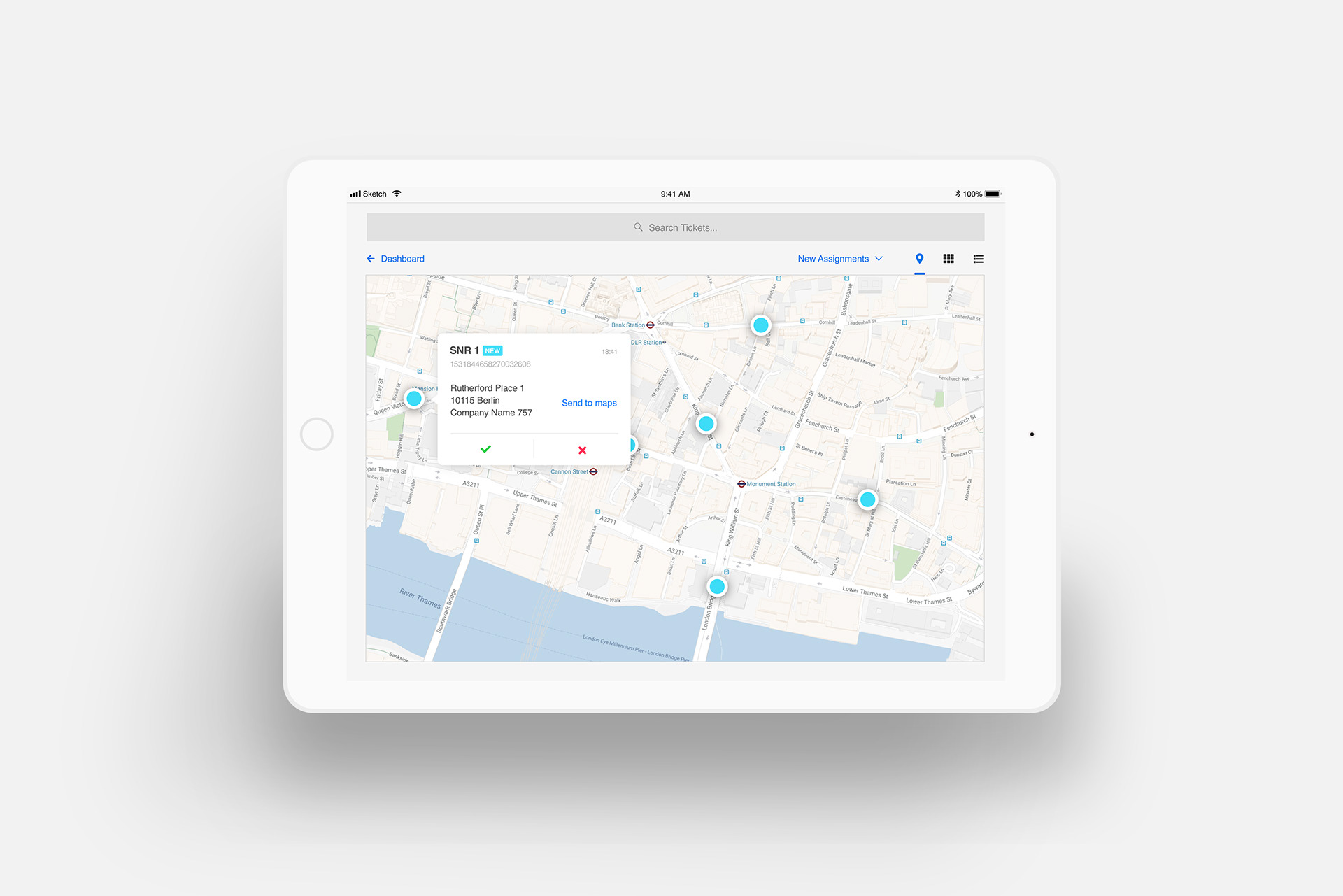The height and width of the screenshot is (896, 1343).
Task: Click Monument Station label on map
Action: 771,484
